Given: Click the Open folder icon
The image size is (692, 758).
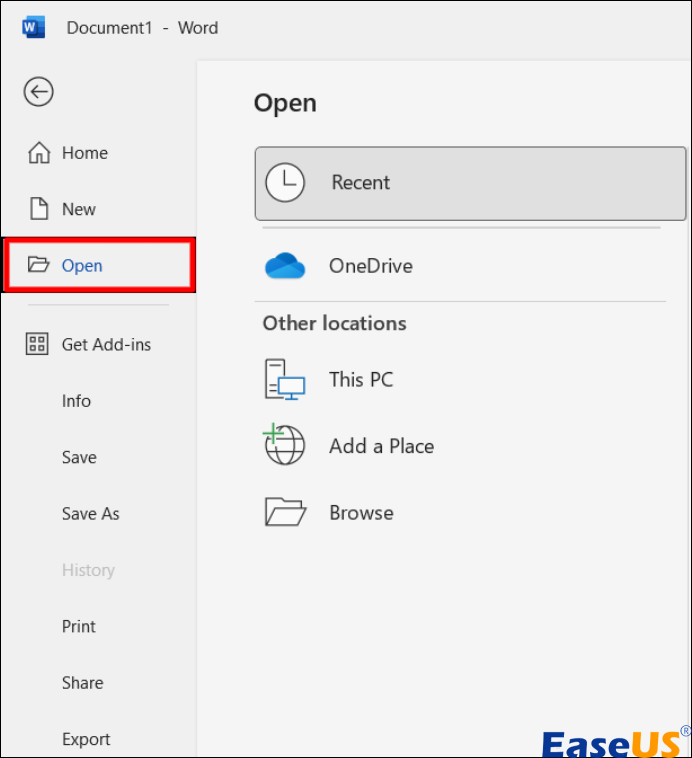Looking at the screenshot, I should pos(39,265).
